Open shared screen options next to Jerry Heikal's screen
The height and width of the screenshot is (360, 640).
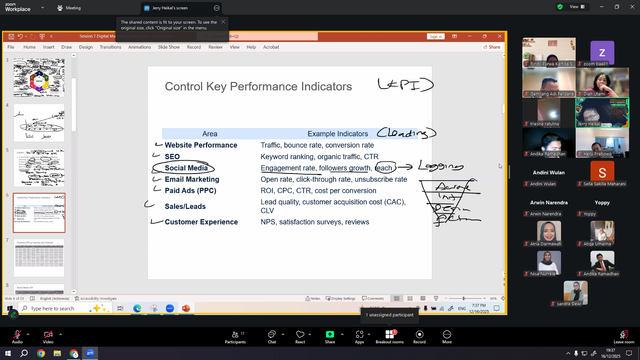[216, 8]
